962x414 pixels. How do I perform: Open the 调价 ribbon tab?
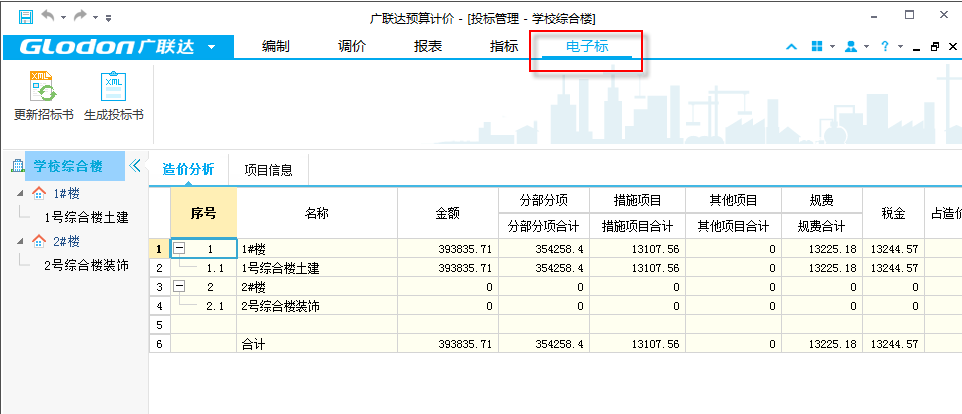pyautogui.click(x=352, y=46)
